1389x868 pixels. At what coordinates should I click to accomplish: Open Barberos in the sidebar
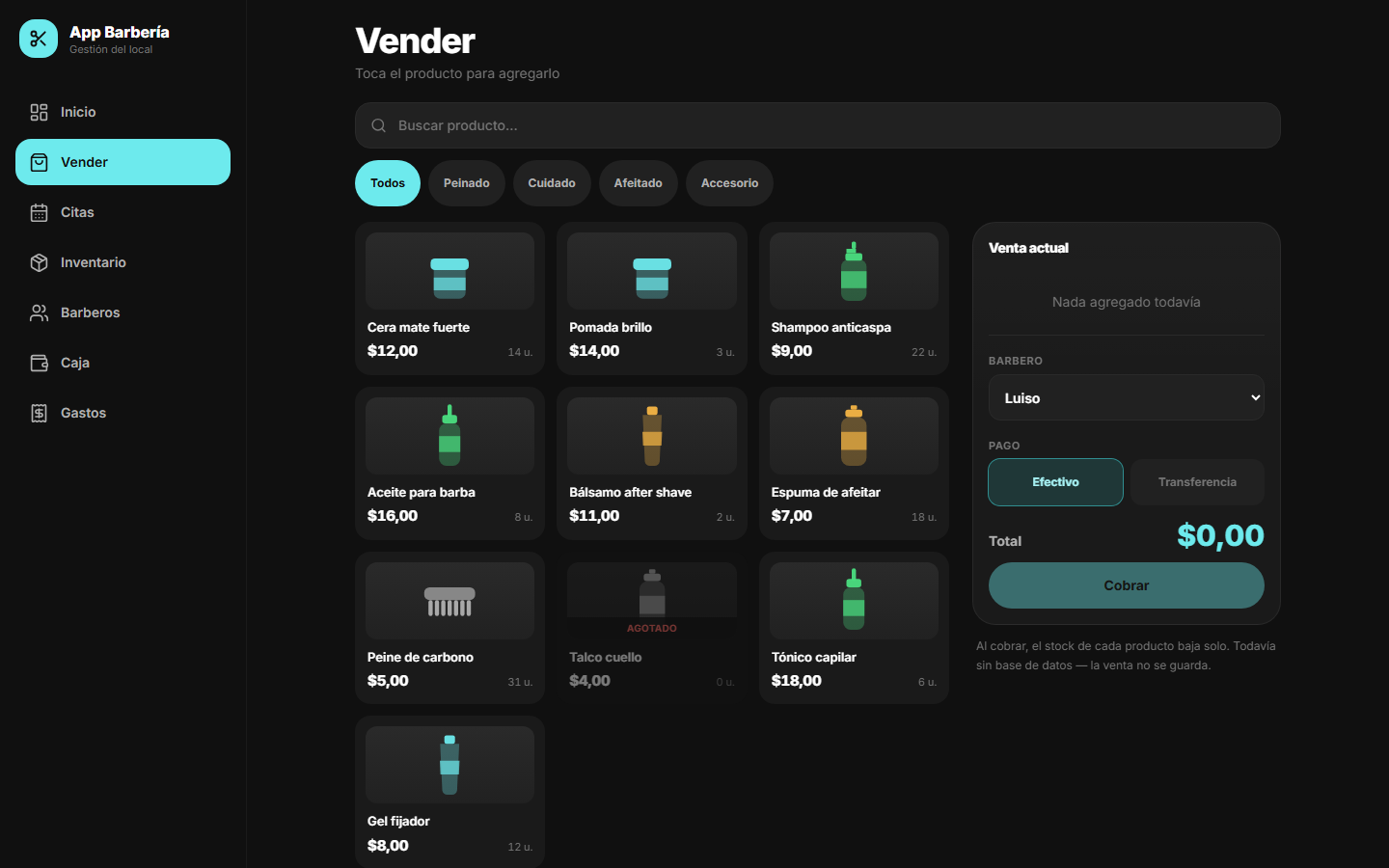(x=123, y=312)
